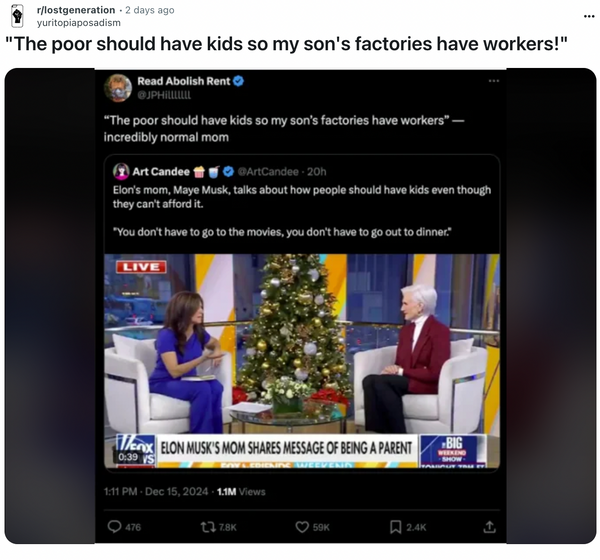Bookmark the tweet with the bookmark icon
Viewport: 600px width, 560px height.
point(395,527)
